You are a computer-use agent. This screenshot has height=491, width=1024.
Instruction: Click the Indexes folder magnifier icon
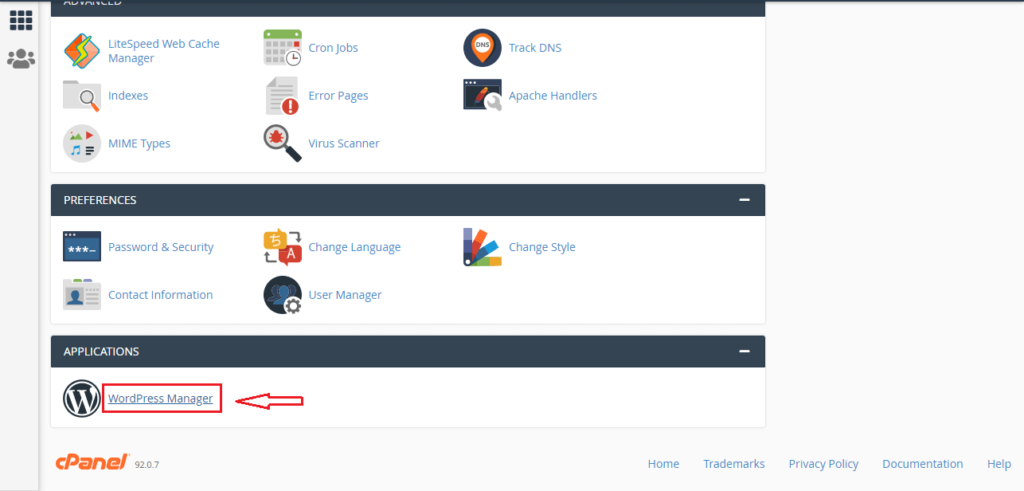[x=82, y=95]
